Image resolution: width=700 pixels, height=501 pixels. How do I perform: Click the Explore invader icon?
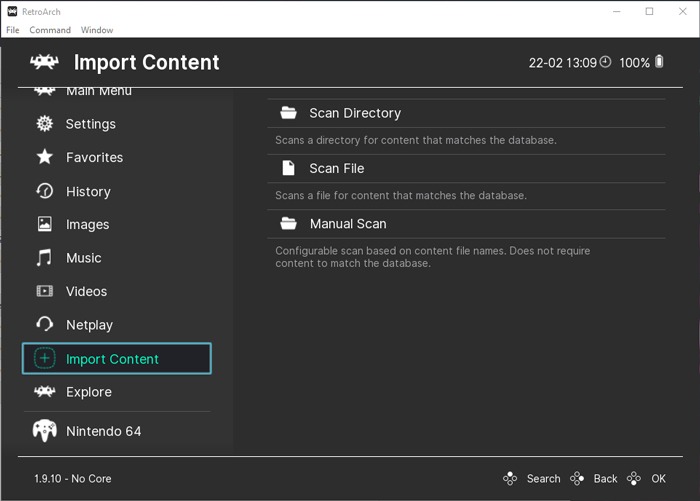45,392
